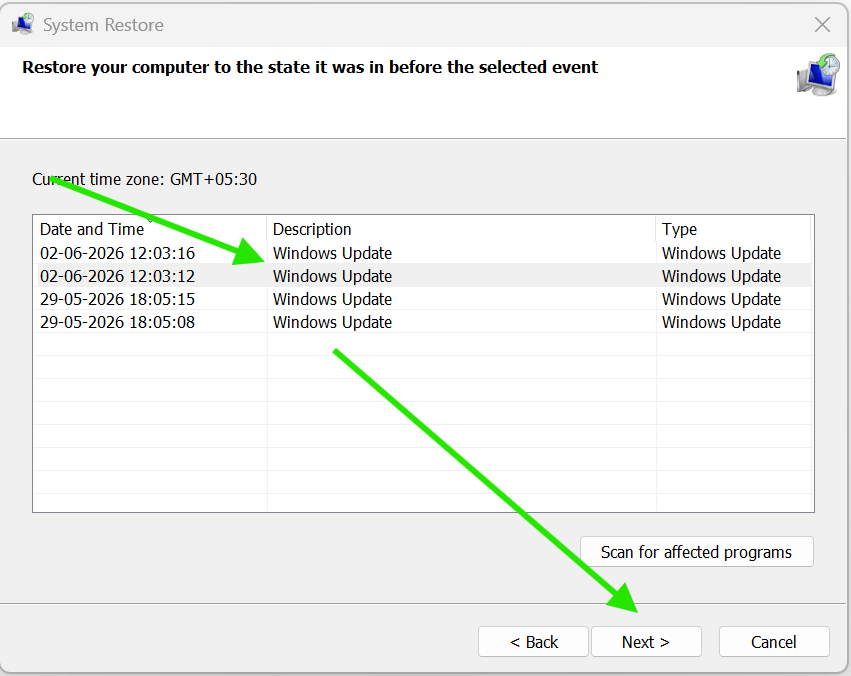
Task: Sort by the Type column header
Action: pos(733,229)
